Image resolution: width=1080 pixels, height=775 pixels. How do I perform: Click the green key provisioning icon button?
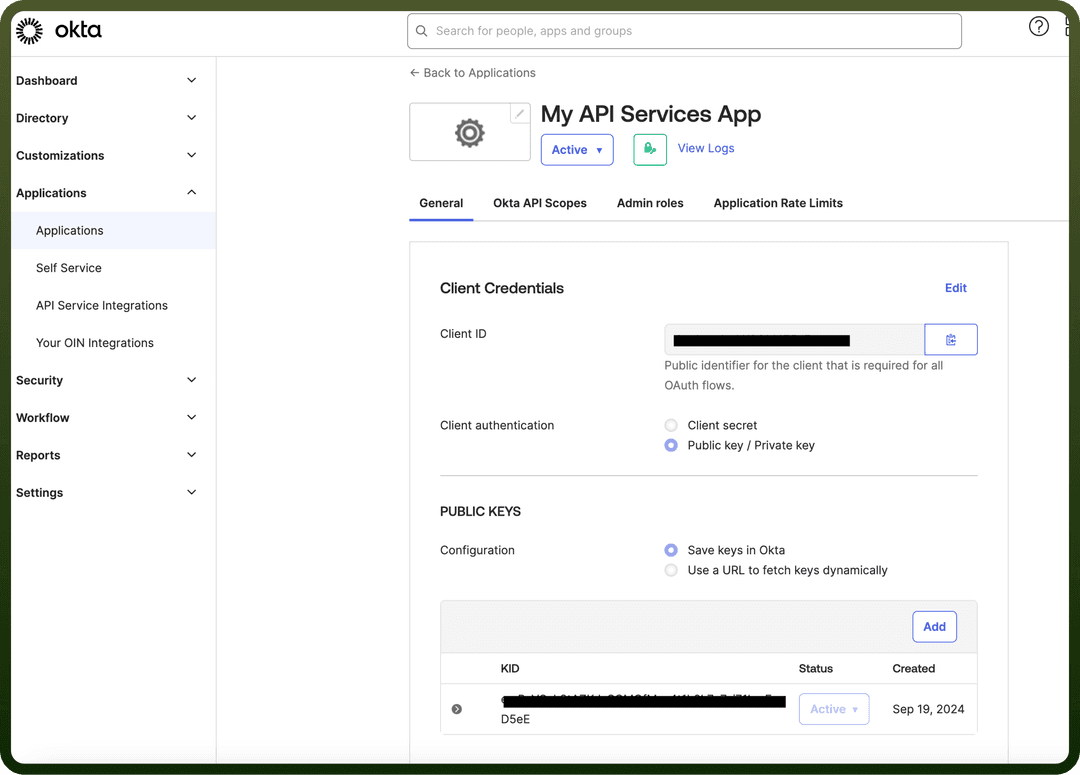(650, 149)
